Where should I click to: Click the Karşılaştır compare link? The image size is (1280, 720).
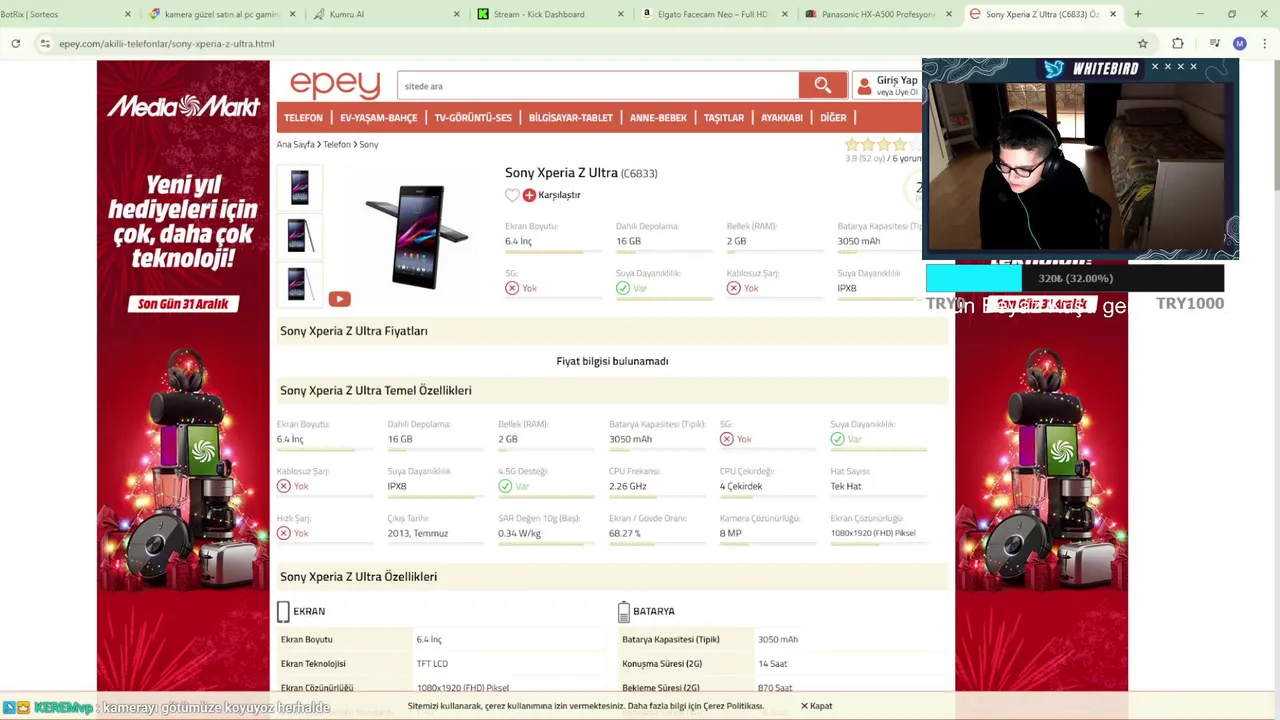pyautogui.click(x=559, y=195)
